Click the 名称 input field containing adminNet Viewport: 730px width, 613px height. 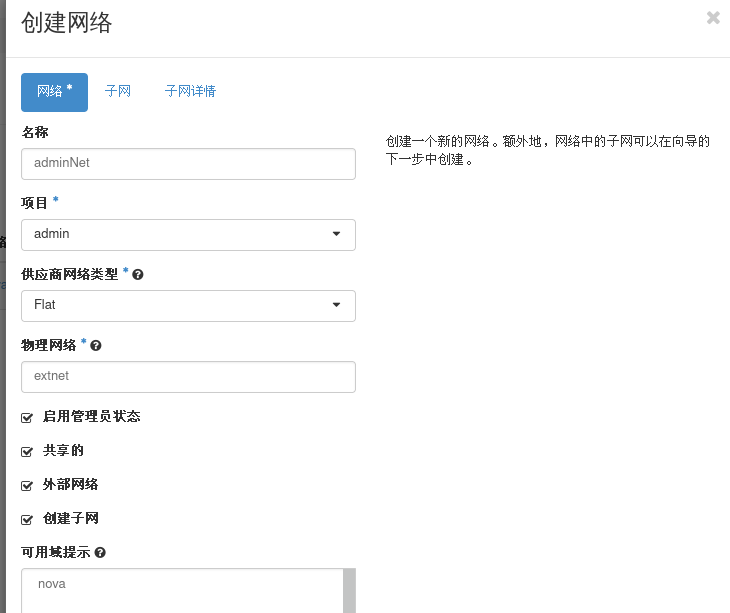click(x=188, y=164)
